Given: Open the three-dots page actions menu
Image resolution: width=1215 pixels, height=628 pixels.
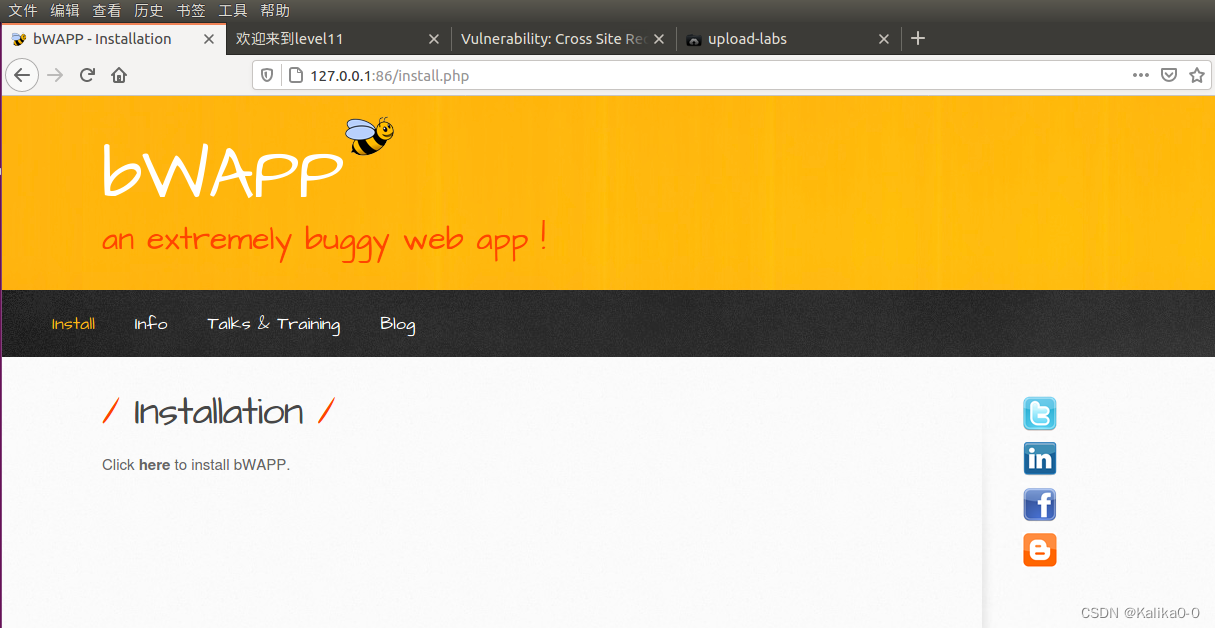Looking at the screenshot, I should pyautogui.click(x=1141, y=74).
